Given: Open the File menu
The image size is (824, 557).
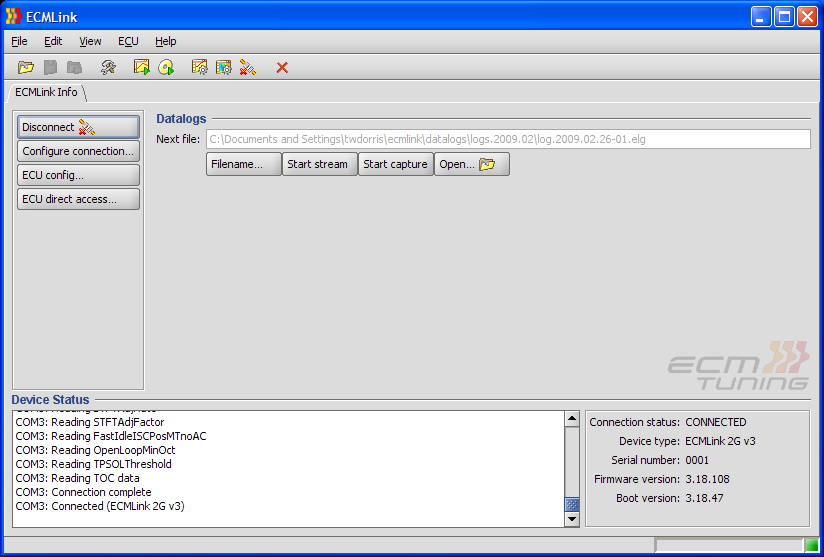Looking at the screenshot, I should (x=19, y=41).
